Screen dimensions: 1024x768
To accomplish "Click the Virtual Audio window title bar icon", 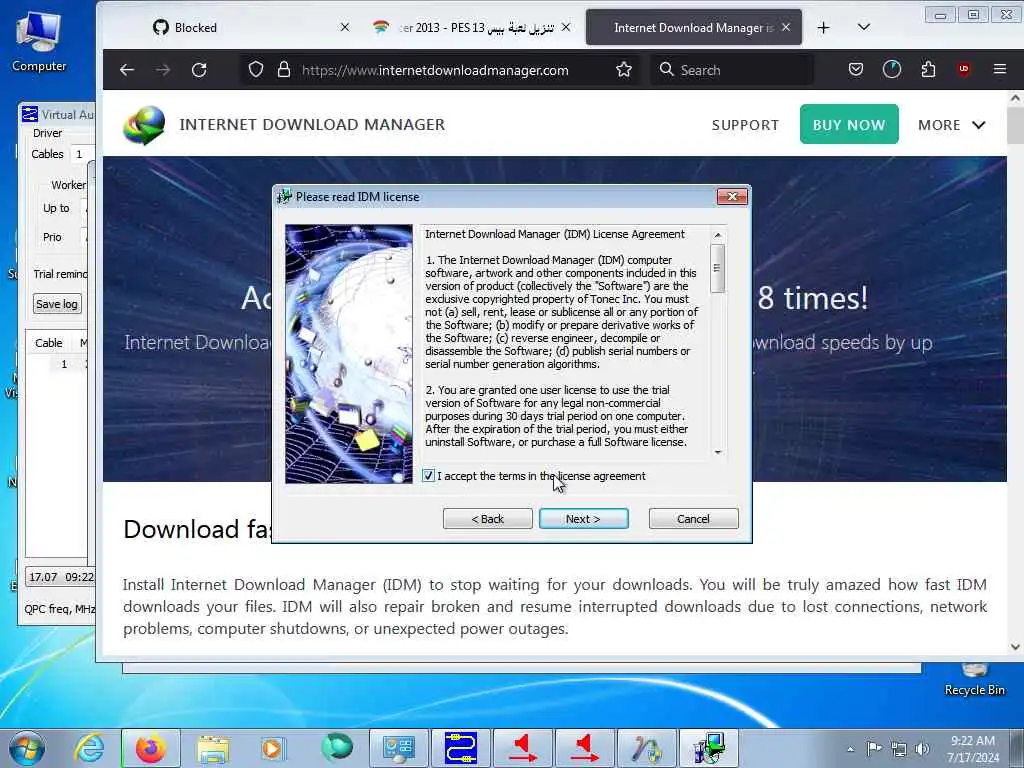I will coord(29,114).
